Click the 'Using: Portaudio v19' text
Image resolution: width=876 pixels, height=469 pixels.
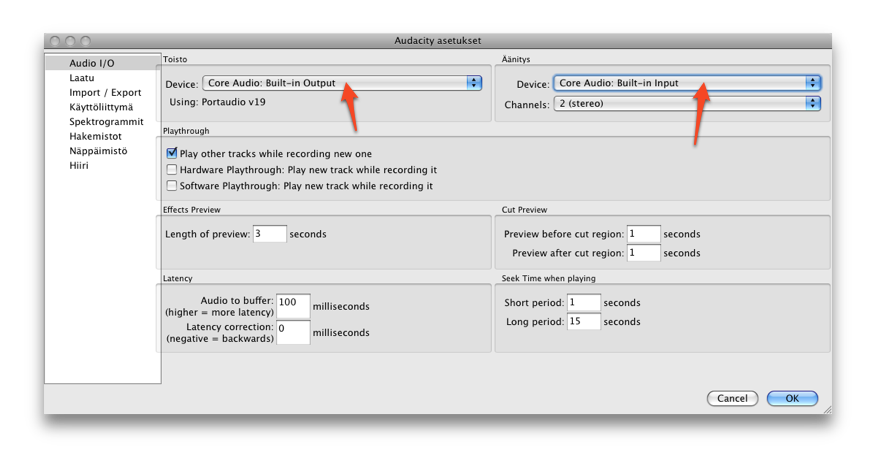coord(217,102)
